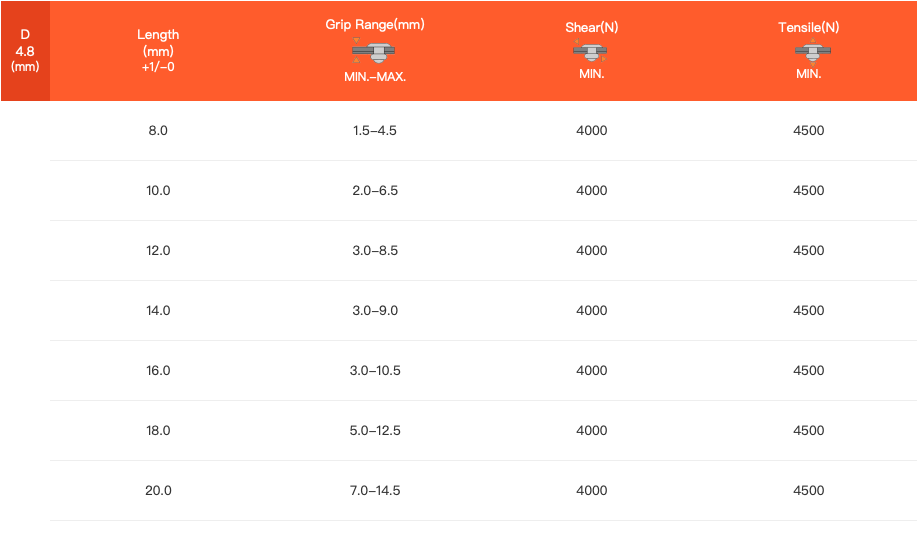Click the 5.0–12.5 grip range cell
This screenshot has height=534, width=917.
pos(375,430)
